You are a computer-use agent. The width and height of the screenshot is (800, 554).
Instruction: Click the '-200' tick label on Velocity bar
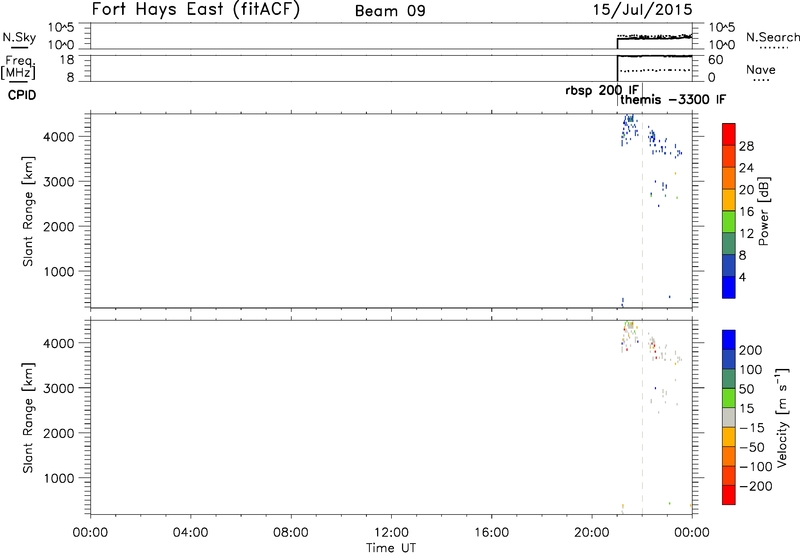coord(755,486)
